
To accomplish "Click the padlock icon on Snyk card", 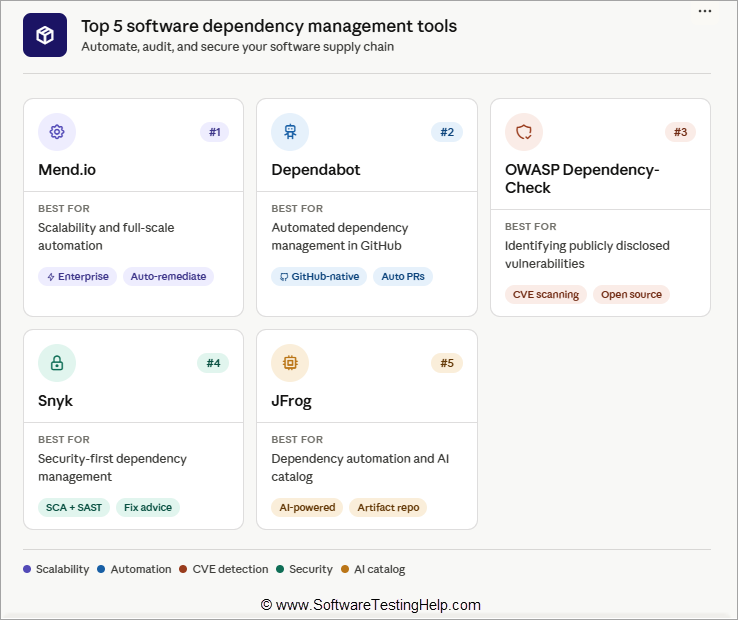I will tap(57, 363).
